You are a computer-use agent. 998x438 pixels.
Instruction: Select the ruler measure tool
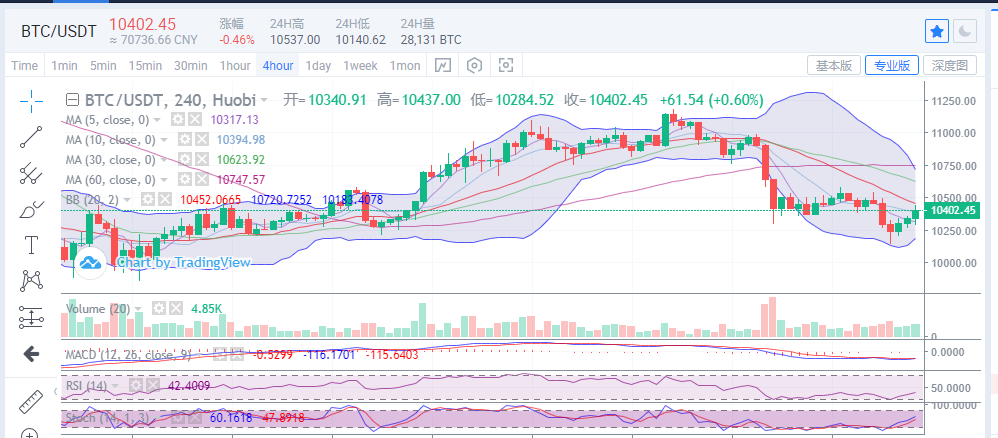[x=31, y=401]
